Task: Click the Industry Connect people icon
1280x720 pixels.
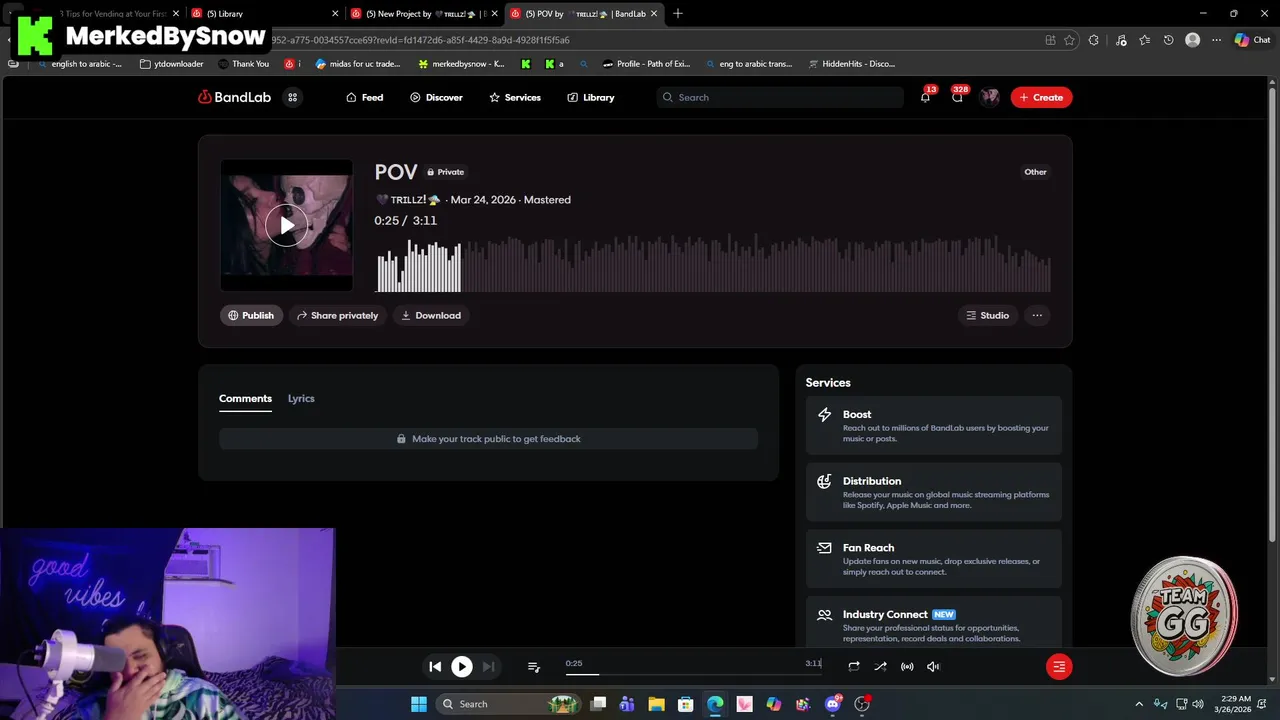Action: point(824,615)
